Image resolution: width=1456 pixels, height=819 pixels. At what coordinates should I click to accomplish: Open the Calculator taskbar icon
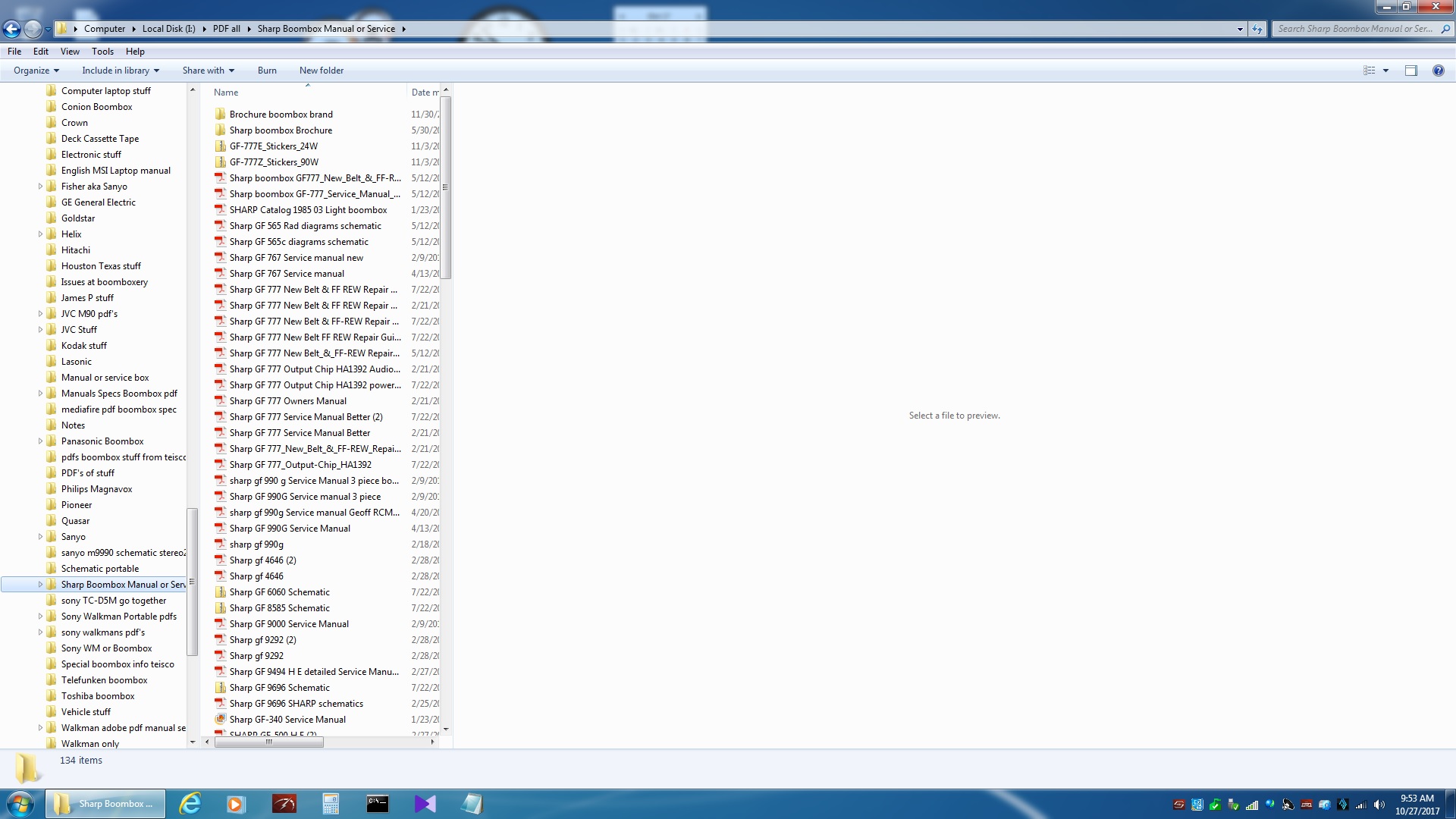331,804
